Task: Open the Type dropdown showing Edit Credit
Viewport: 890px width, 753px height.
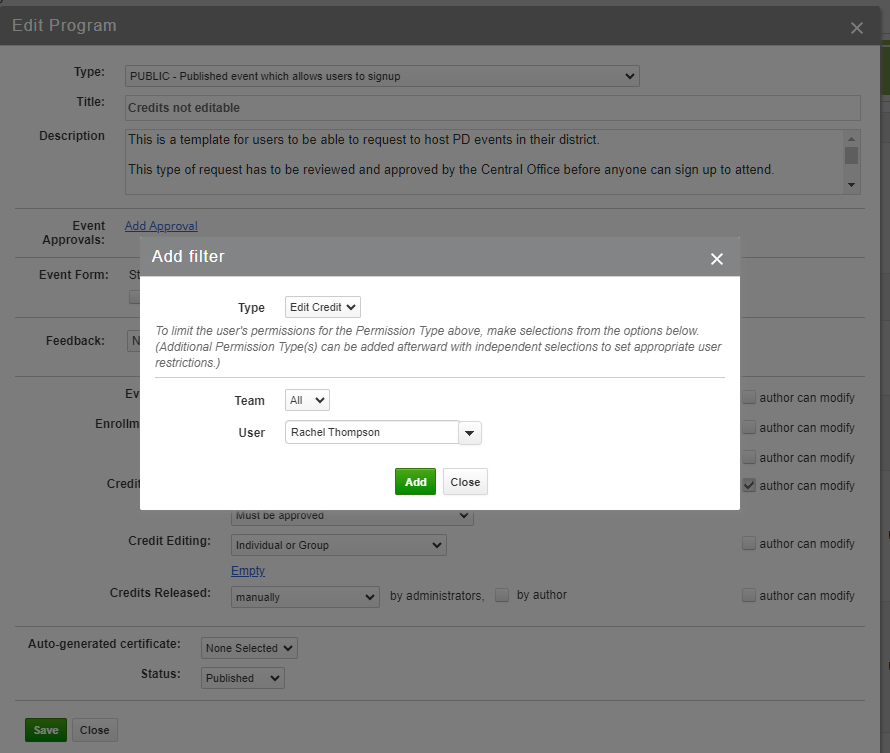Action: click(x=322, y=306)
